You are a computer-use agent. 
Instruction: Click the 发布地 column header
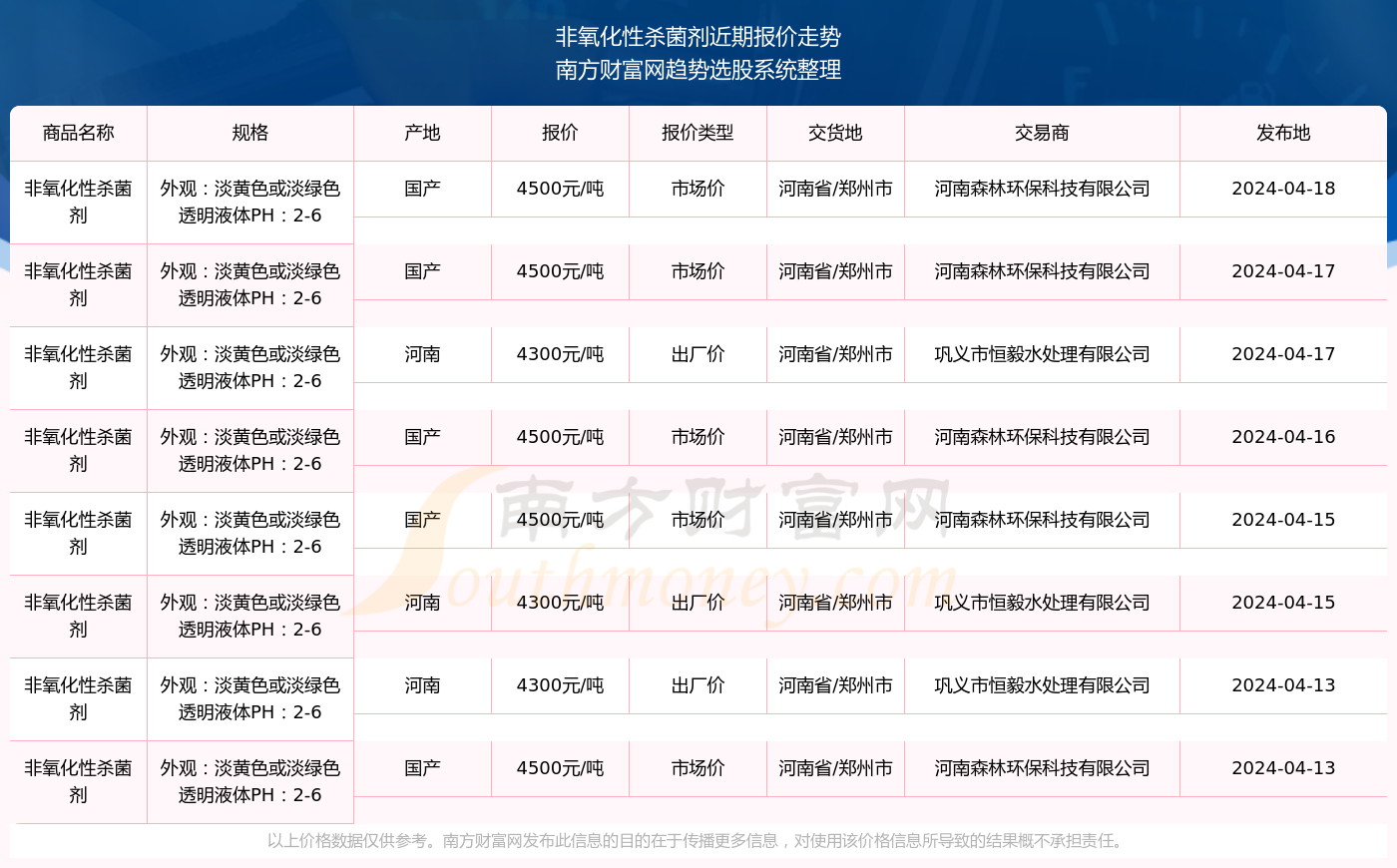pos(1283,133)
